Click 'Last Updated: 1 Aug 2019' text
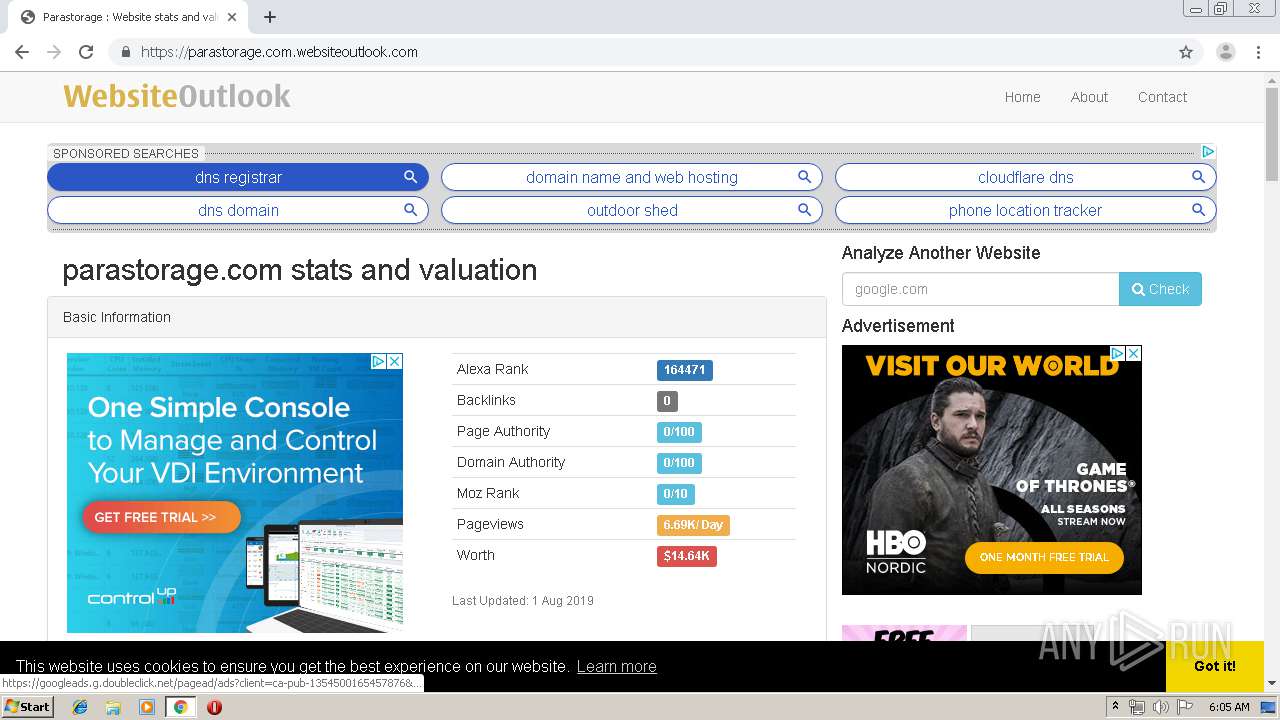This screenshot has height=720, width=1280. coord(523,601)
